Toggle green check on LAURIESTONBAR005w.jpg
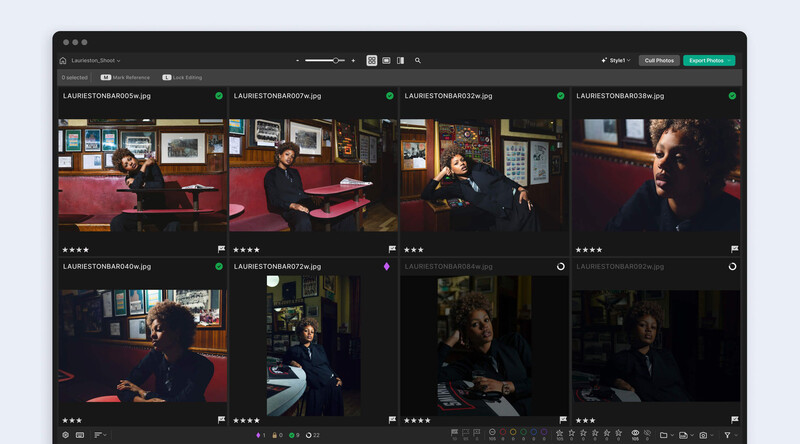The height and width of the screenshot is (444, 800). pyautogui.click(x=219, y=95)
